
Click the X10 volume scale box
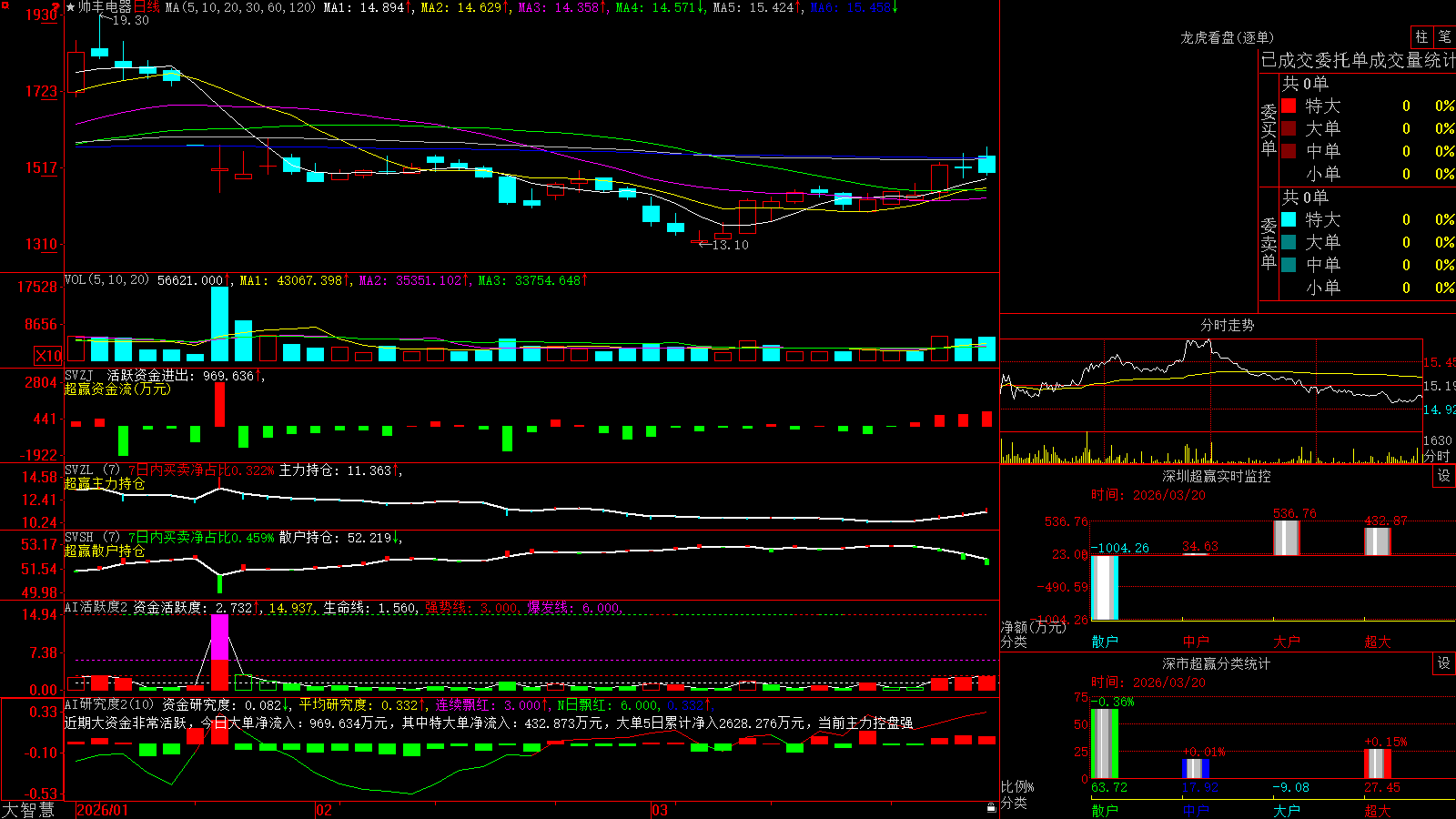click(48, 356)
